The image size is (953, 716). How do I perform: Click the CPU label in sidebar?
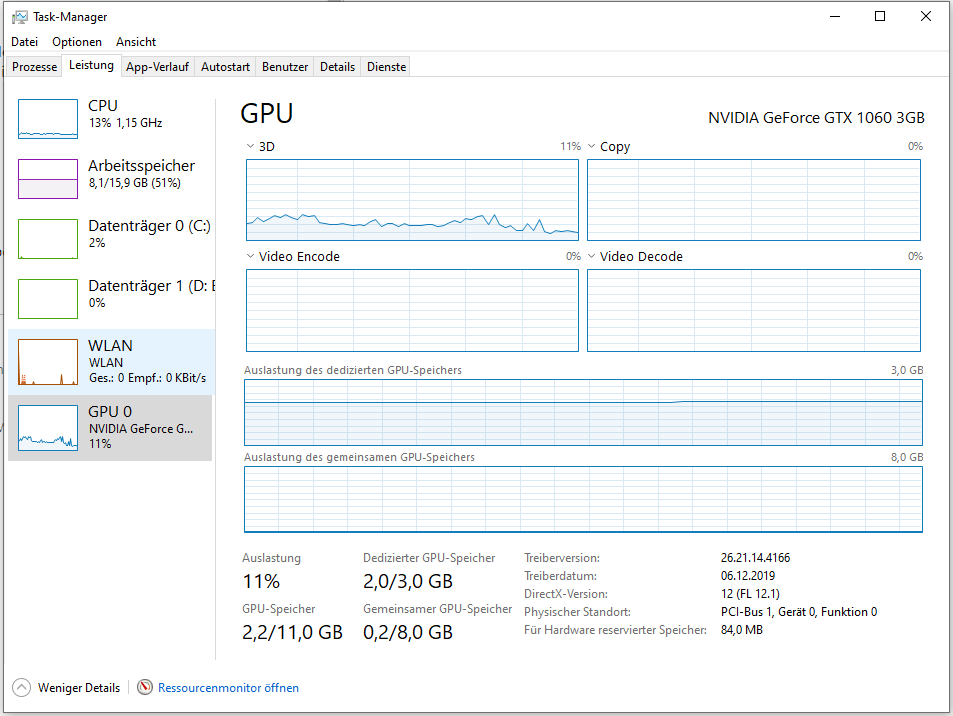coord(103,106)
